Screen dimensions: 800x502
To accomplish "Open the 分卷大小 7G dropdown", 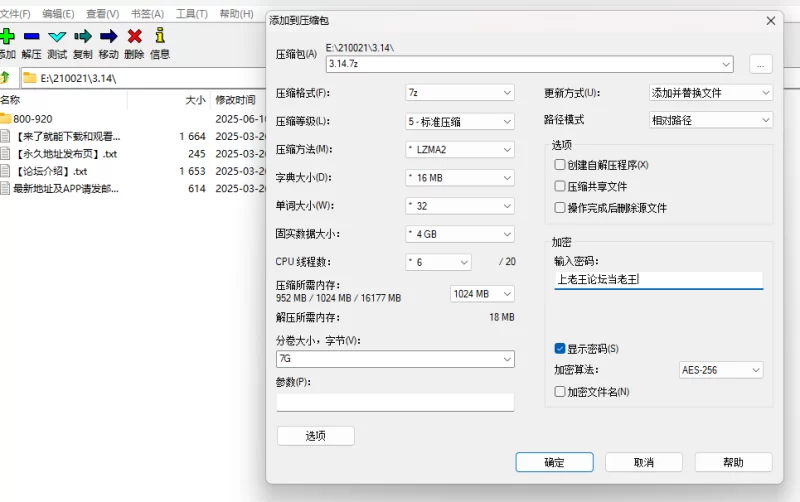I will 395,359.
